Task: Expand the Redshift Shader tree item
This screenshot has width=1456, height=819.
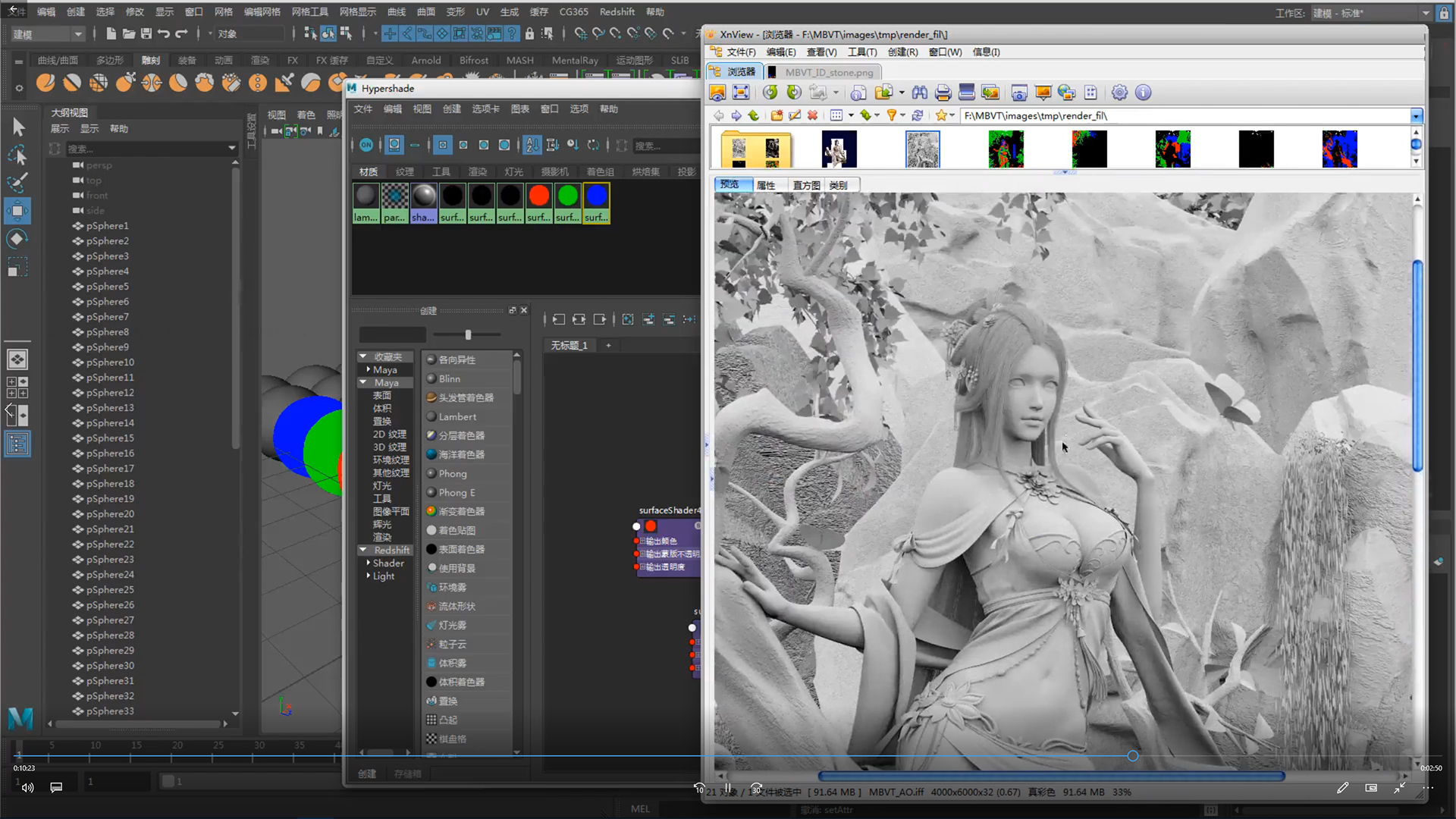Action: tap(368, 563)
